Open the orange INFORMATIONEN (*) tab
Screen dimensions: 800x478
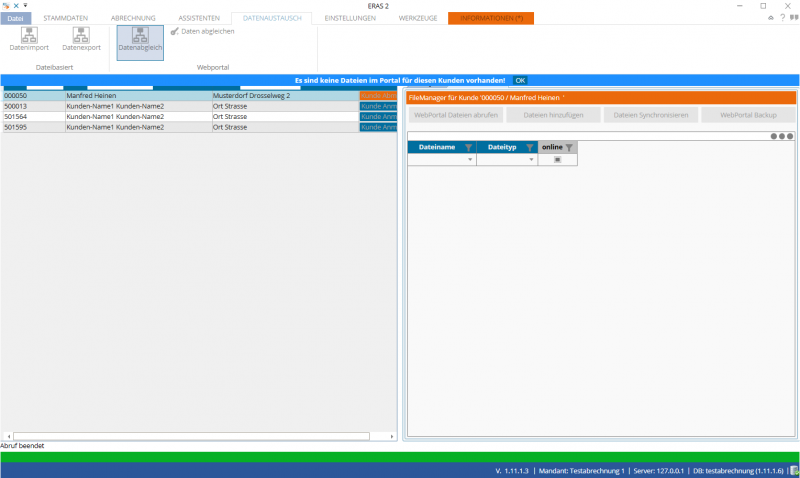pos(491,18)
